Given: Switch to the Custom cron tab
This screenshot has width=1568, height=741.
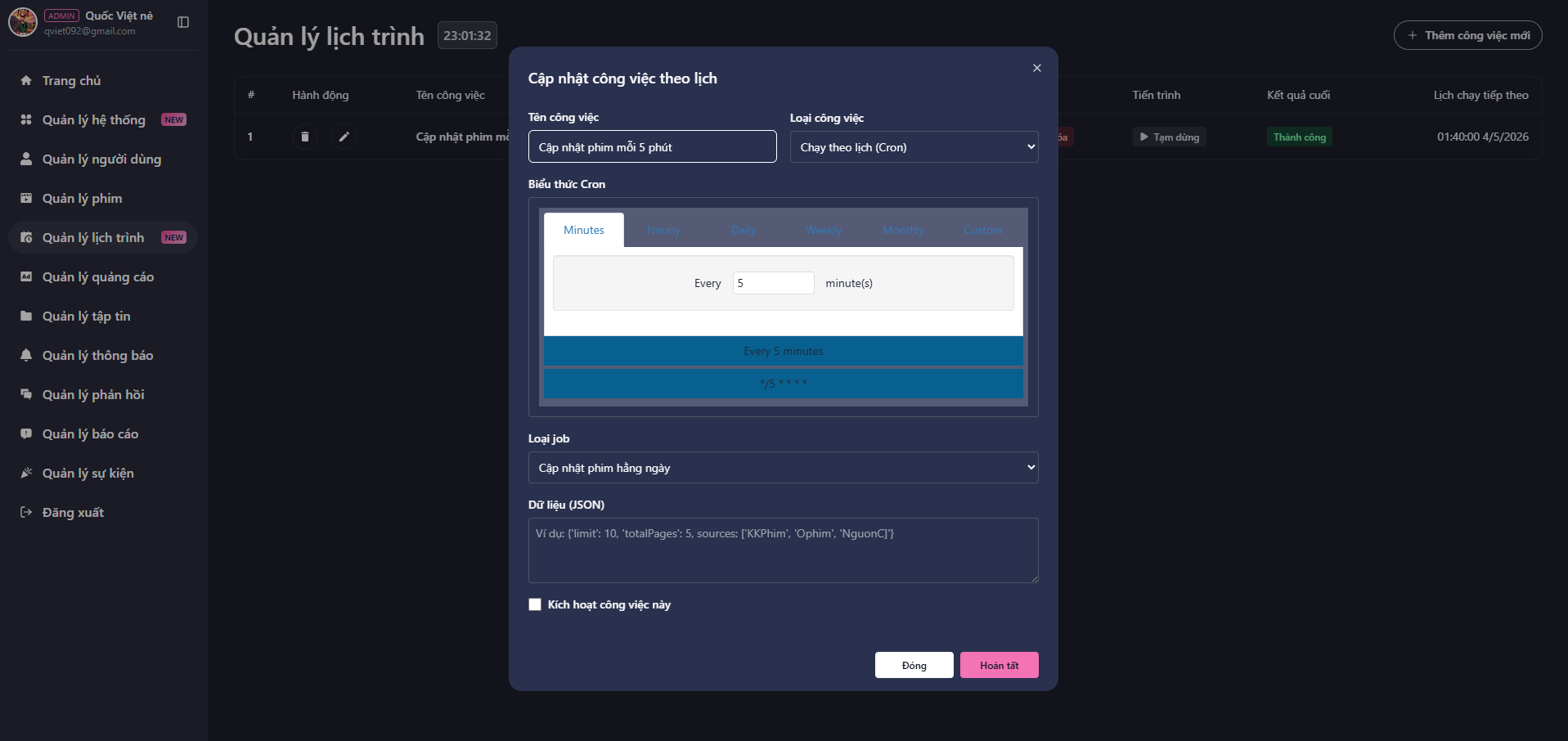Looking at the screenshot, I should coord(983,230).
